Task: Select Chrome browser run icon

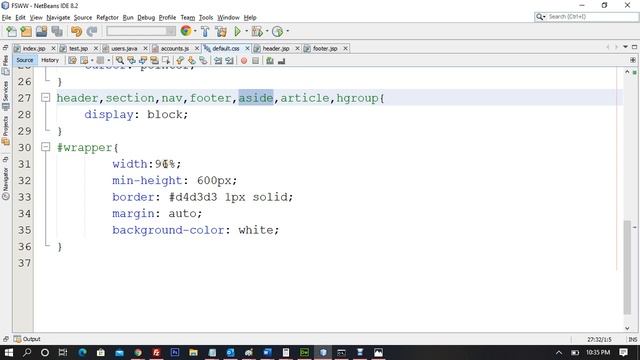Action: [x=186, y=31]
